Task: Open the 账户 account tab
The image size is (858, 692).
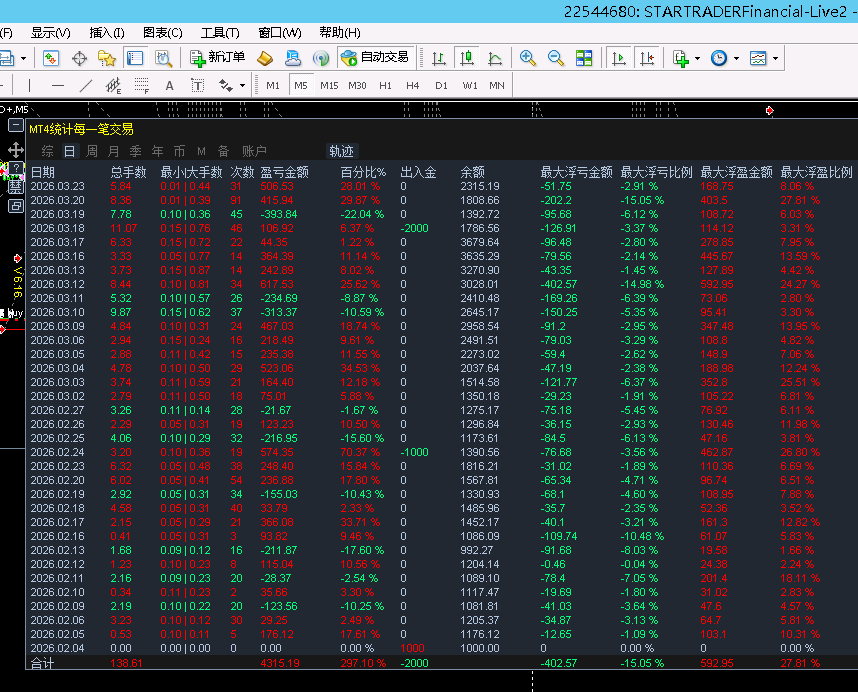Action: [x=254, y=151]
